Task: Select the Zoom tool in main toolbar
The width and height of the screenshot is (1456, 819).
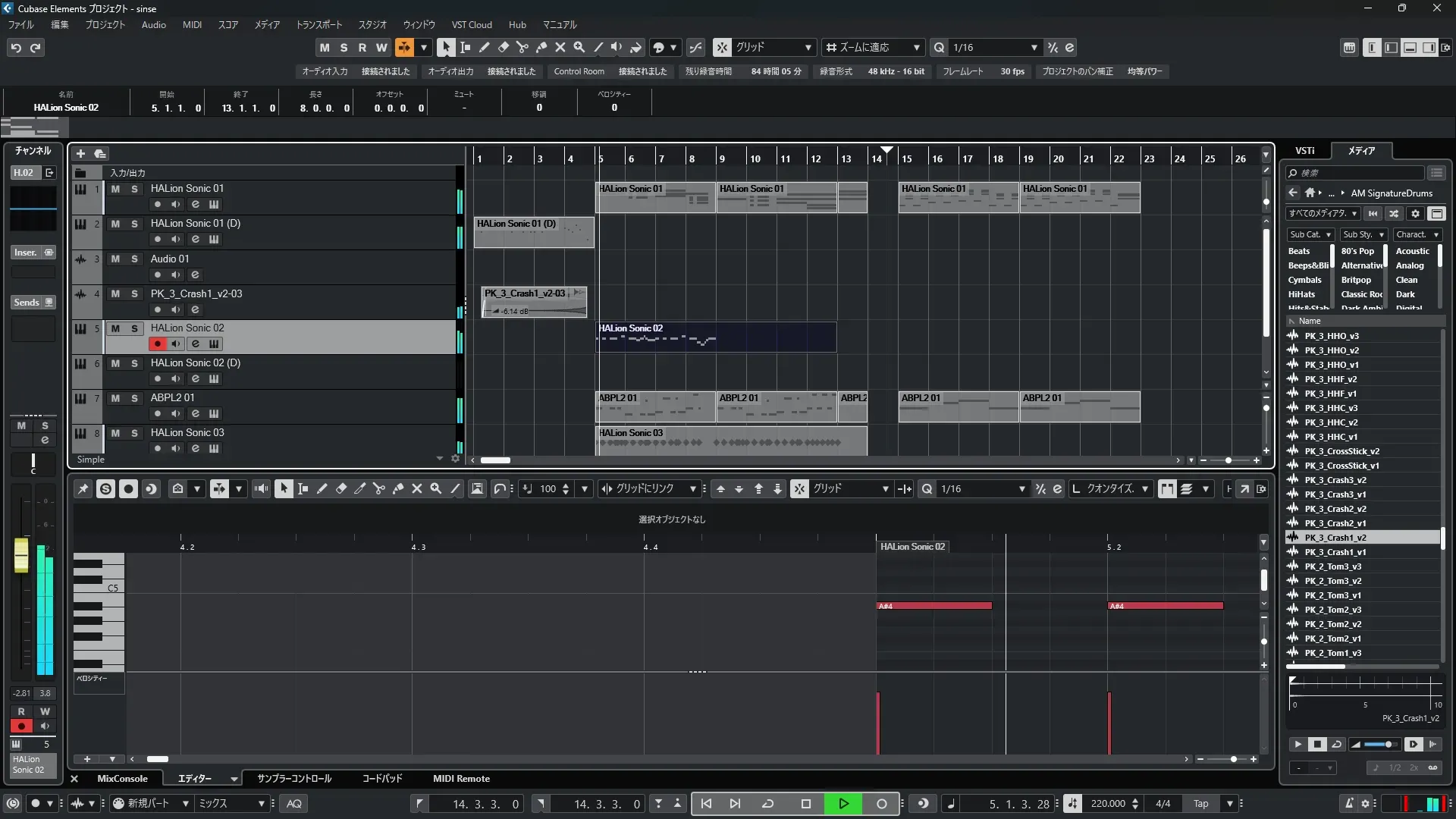Action: (x=579, y=47)
